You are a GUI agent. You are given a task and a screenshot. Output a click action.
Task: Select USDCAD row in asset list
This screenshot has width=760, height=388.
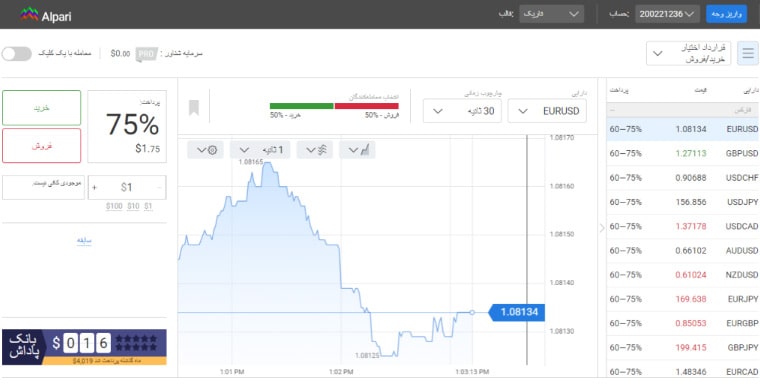tap(683, 226)
